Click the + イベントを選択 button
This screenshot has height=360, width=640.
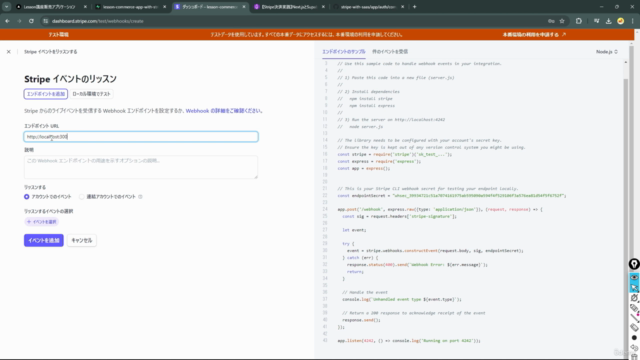click(x=42, y=222)
